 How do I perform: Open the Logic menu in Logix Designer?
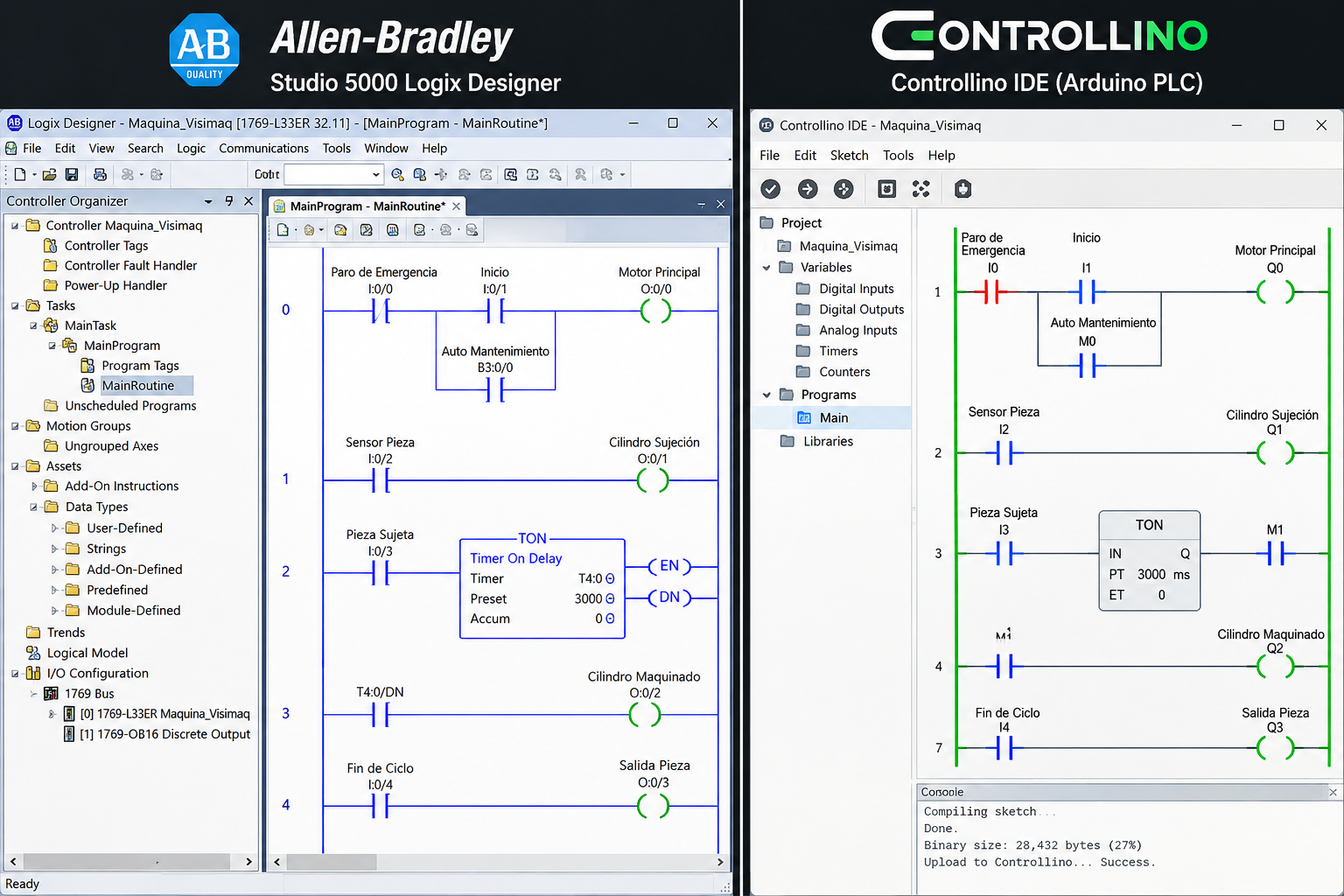[191, 148]
